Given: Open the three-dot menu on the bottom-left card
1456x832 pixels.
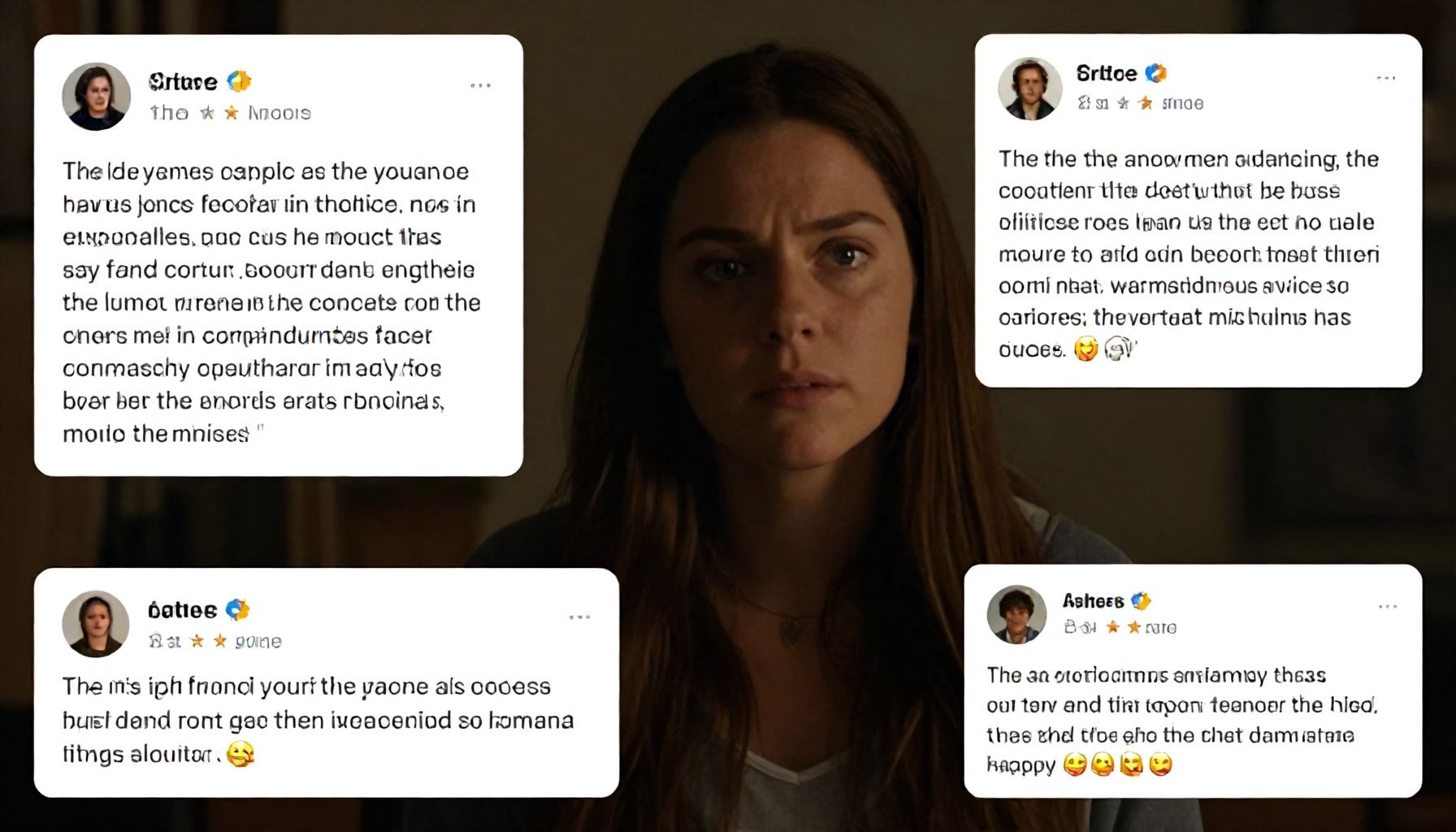Looking at the screenshot, I should click(579, 617).
